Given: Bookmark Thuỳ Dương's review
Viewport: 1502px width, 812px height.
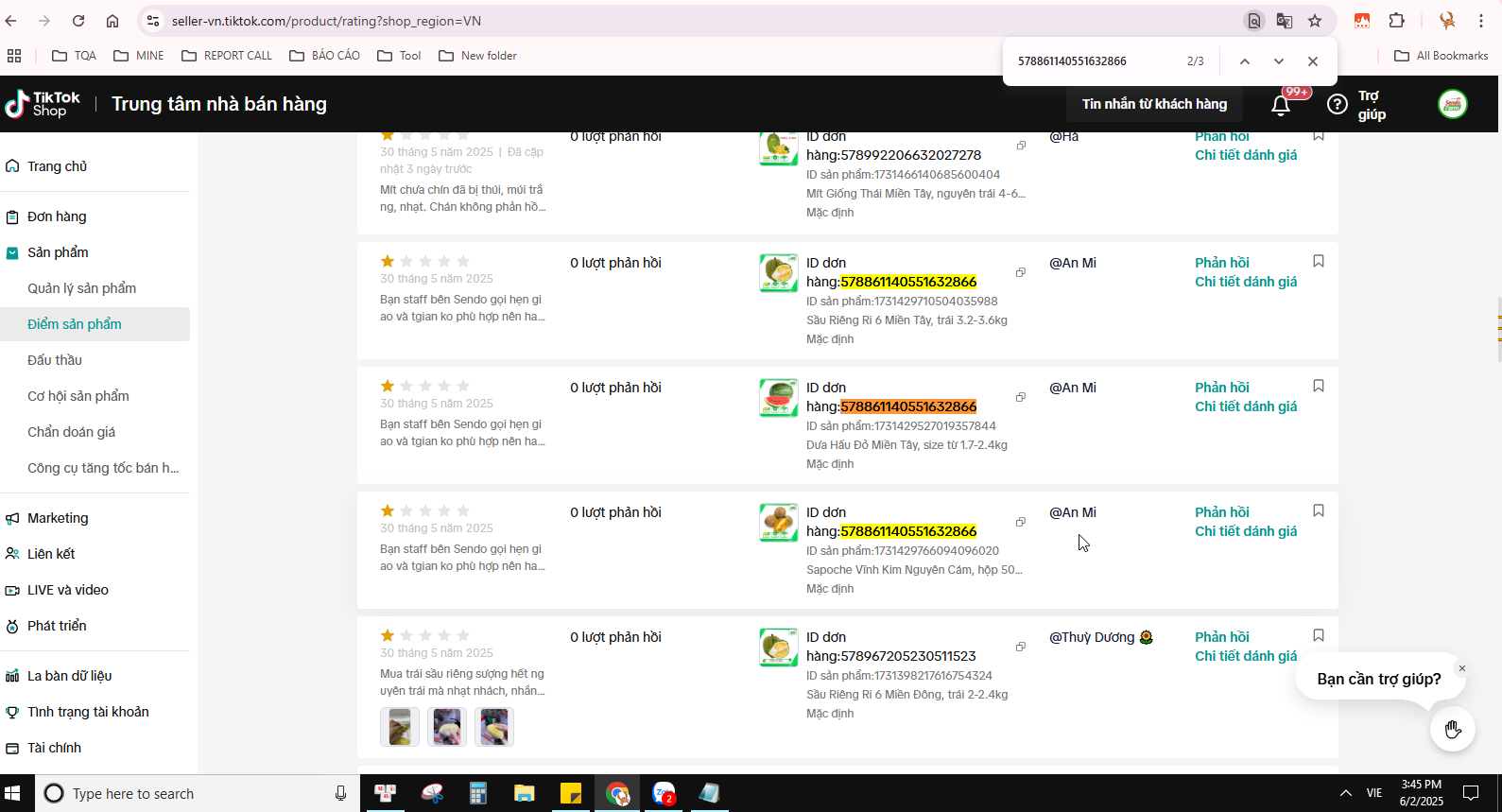Looking at the screenshot, I should (x=1319, y=635).
